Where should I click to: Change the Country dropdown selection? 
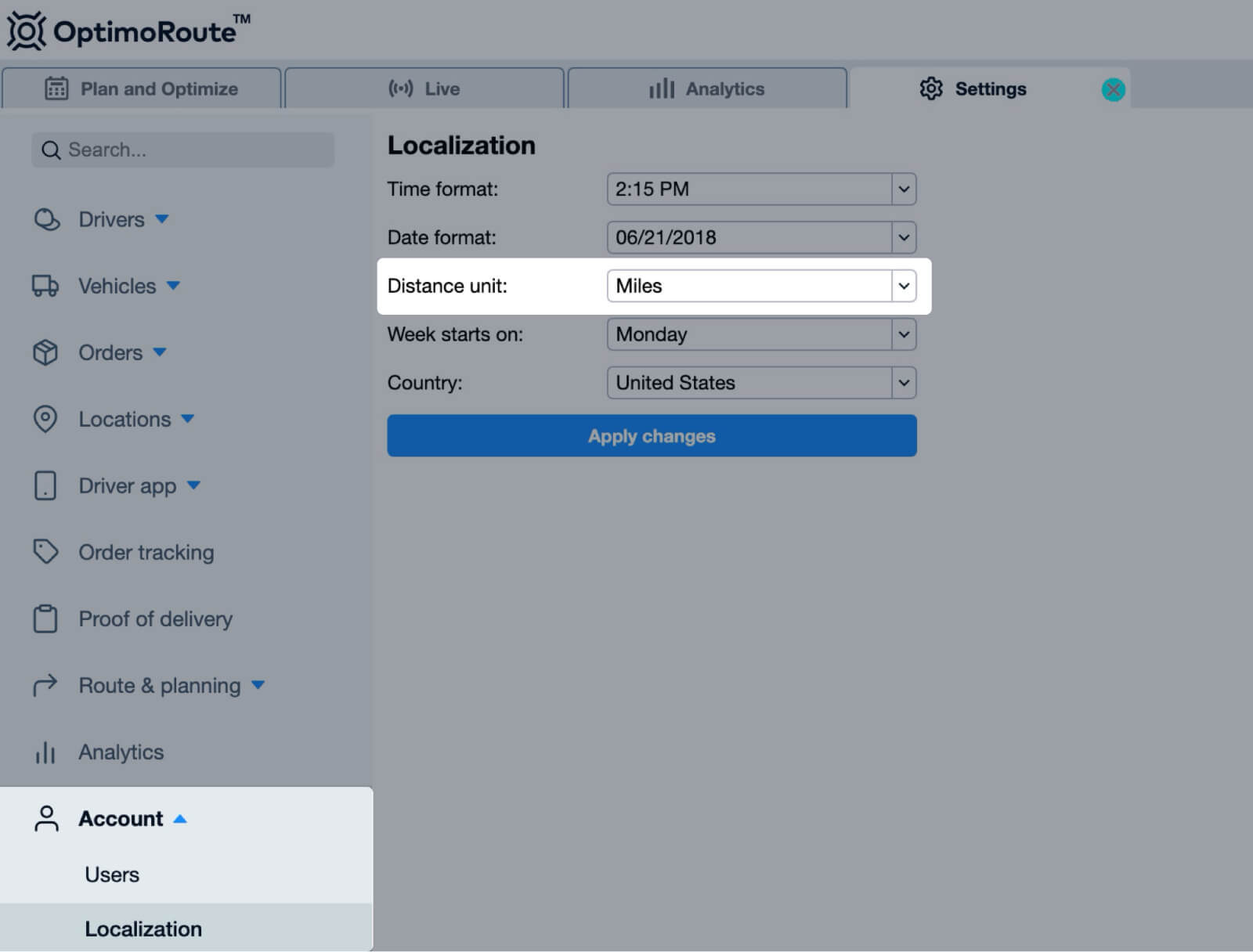pyautogui.click(x=760, y=383)
